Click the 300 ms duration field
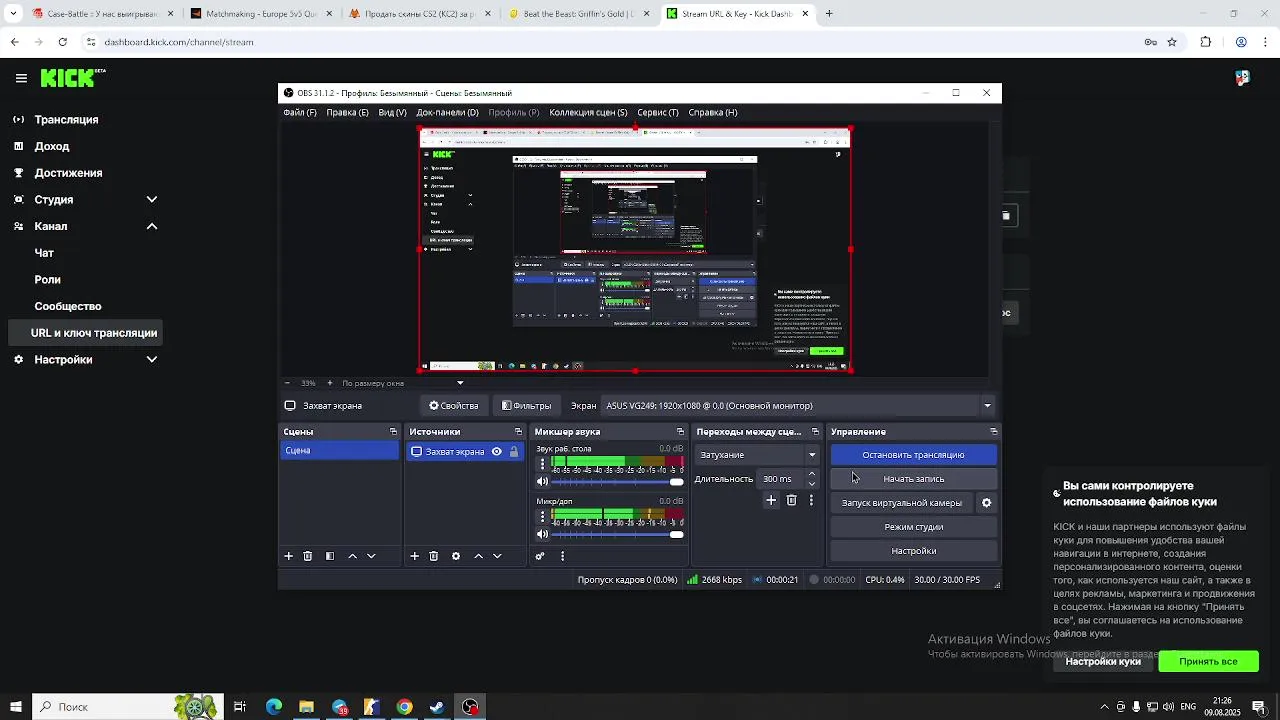Viewport: 1280px width, 720px height. [781, 479]
